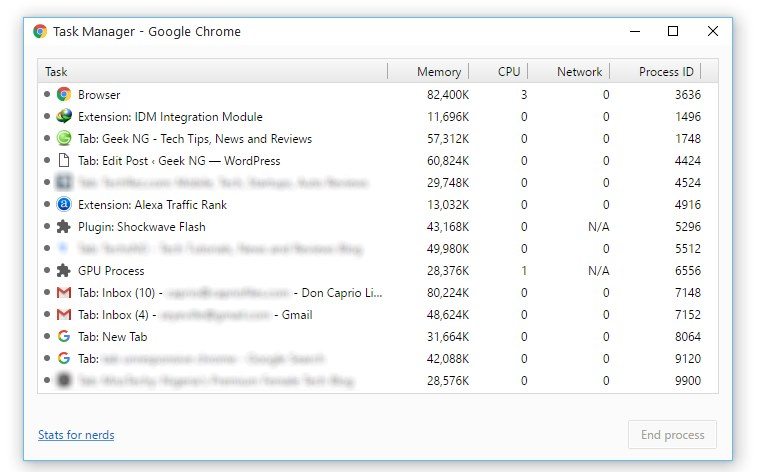Click the Chrome icon beside Browser

(64, 94)
